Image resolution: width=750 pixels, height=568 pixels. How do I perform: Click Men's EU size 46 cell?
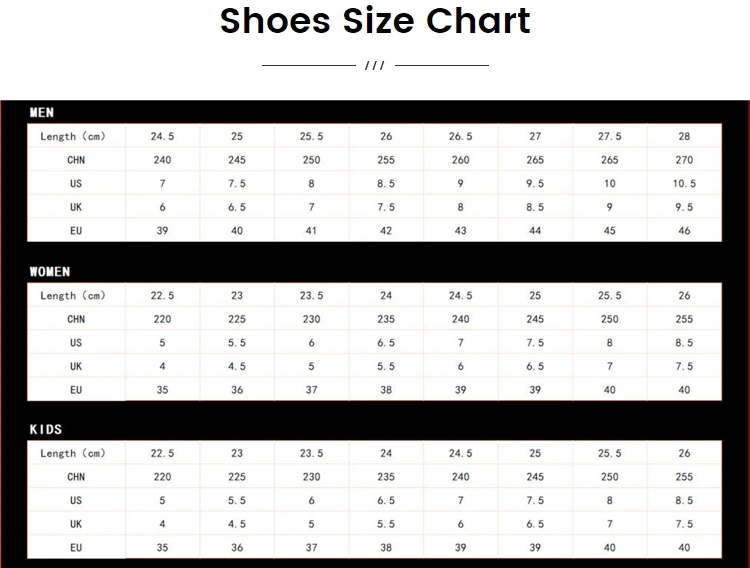click(684, 231)
